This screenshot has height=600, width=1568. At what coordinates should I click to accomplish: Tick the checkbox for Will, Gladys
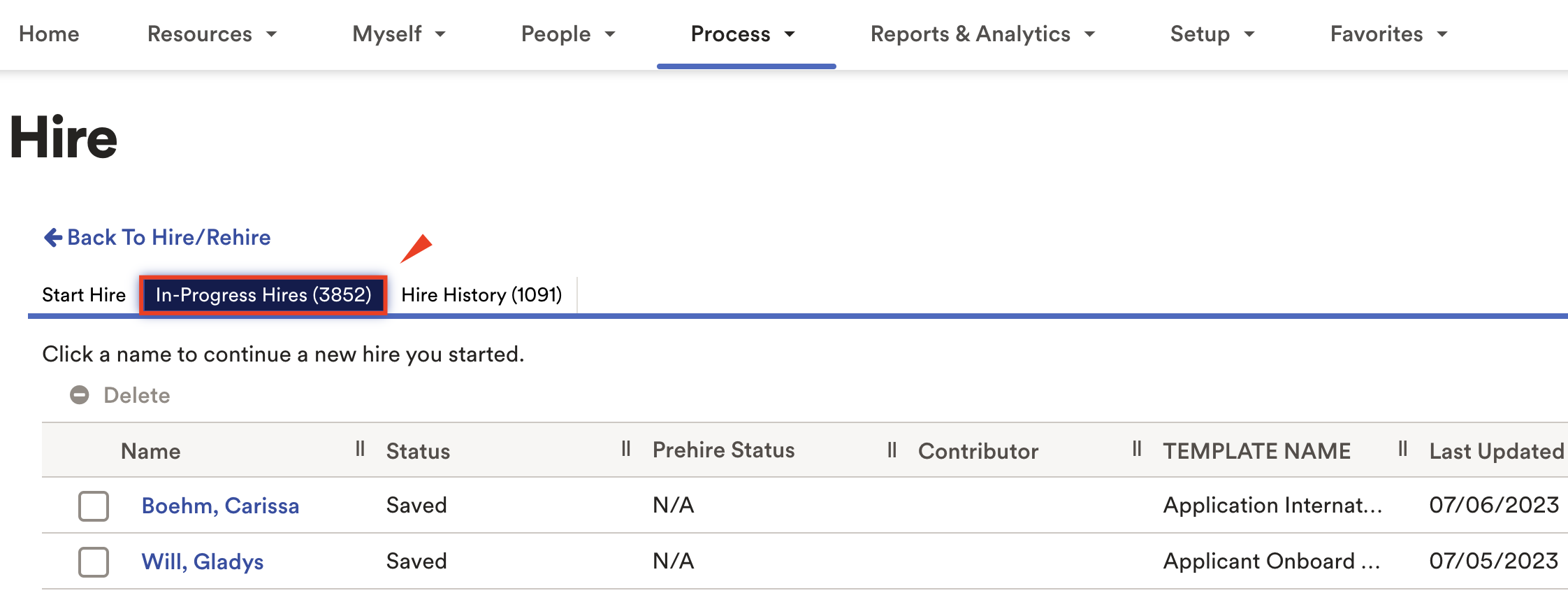pos(94,562)
